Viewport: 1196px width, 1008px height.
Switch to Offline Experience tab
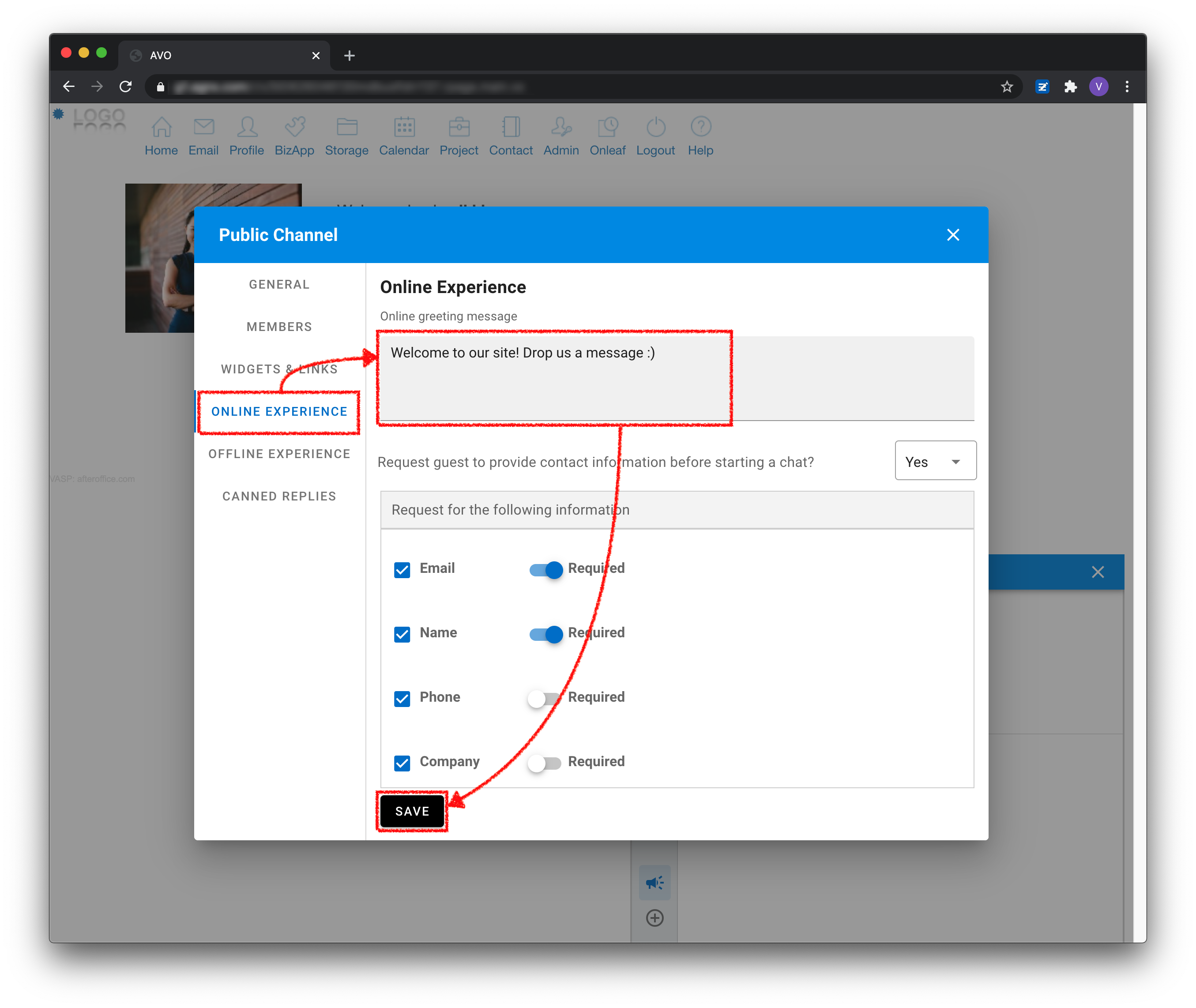tap(279, 454)
